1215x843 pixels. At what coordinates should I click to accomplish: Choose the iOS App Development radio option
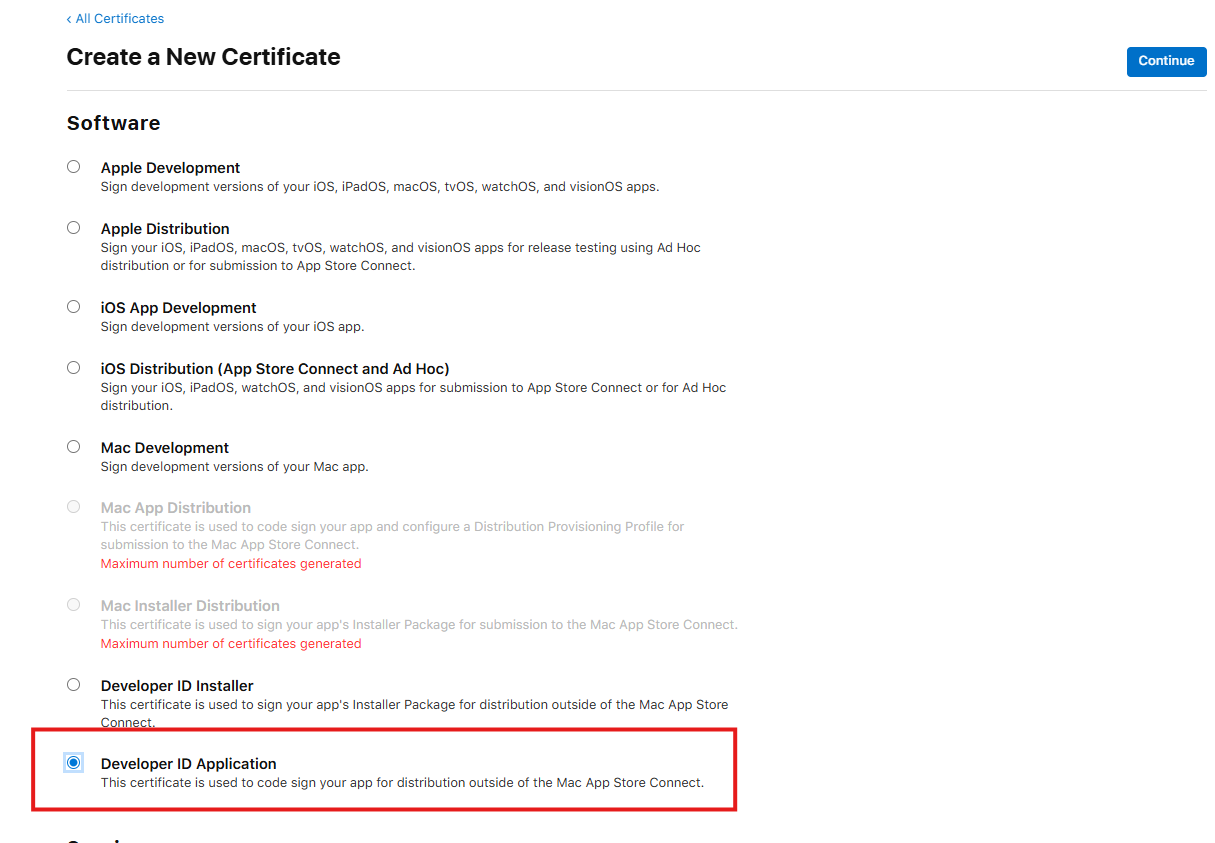point(74,307)
